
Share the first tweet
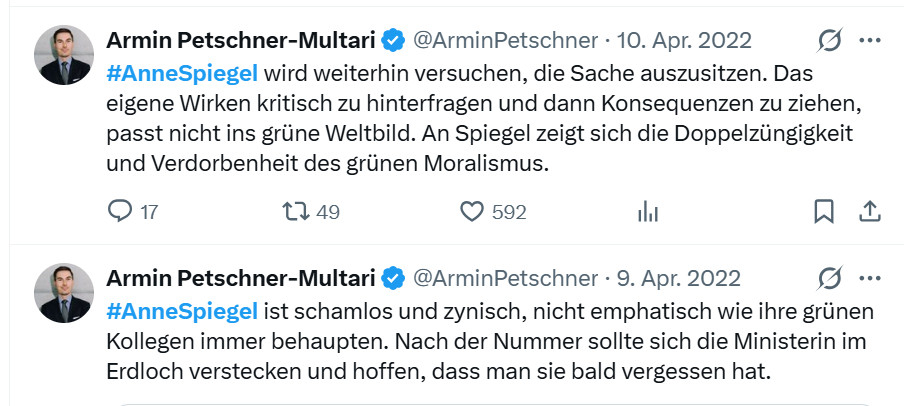pos(870,211)
